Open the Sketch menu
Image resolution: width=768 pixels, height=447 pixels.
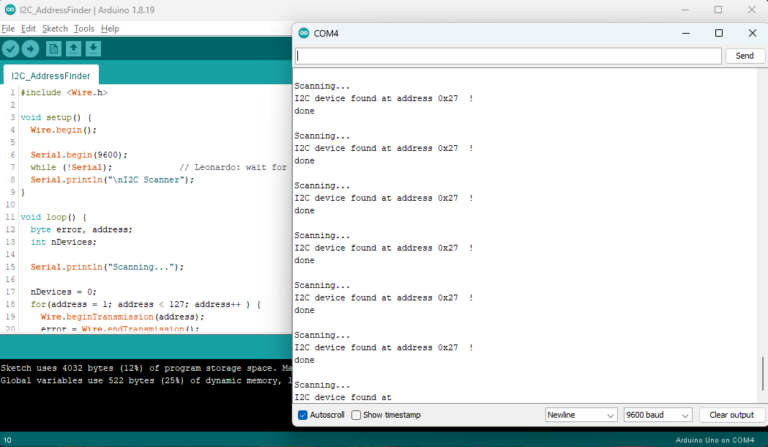54,29
